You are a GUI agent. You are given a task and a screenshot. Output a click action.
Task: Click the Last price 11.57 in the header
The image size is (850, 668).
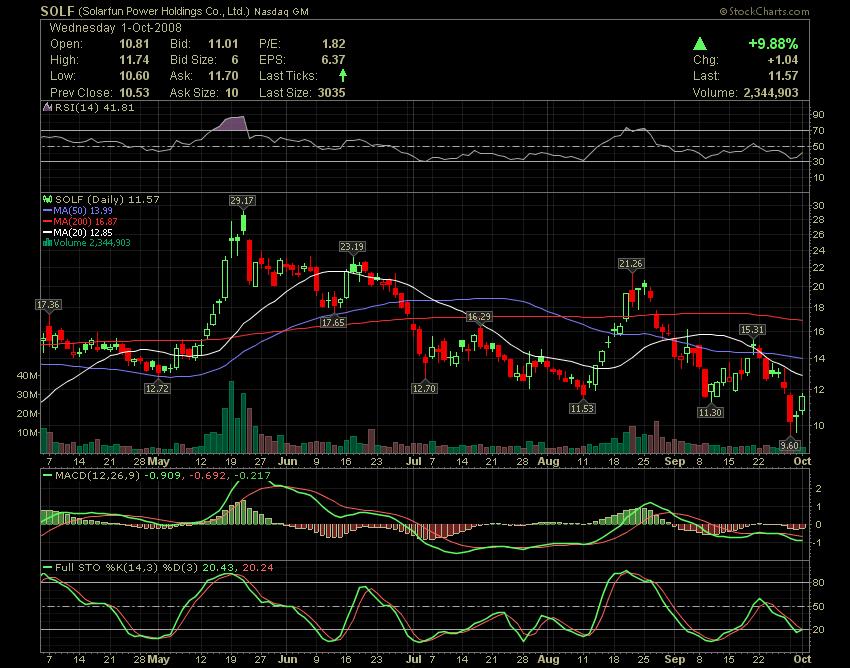[783, 76]
